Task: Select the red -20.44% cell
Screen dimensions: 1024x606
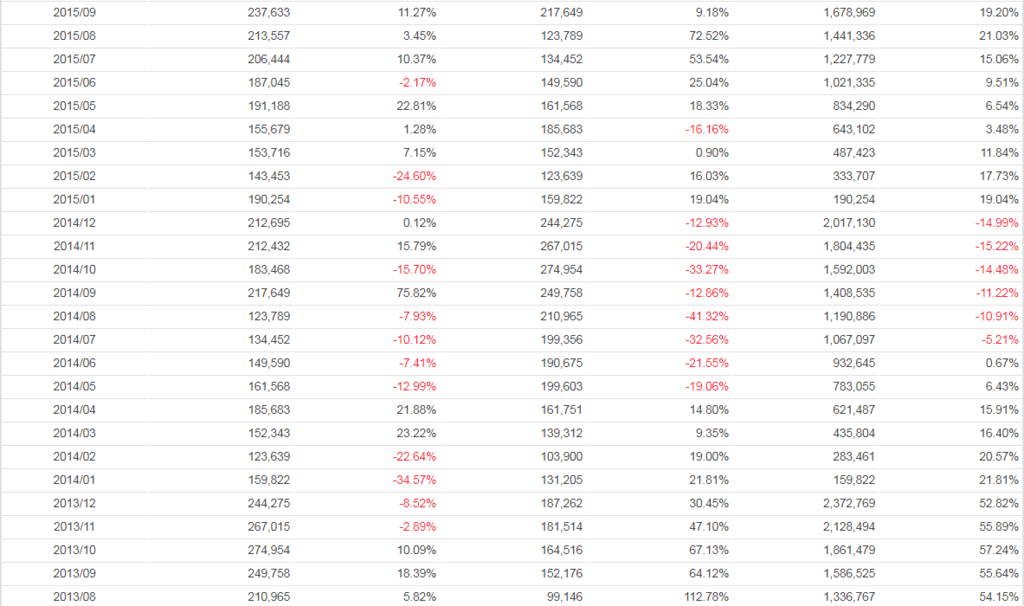Action: pos(707,246)
